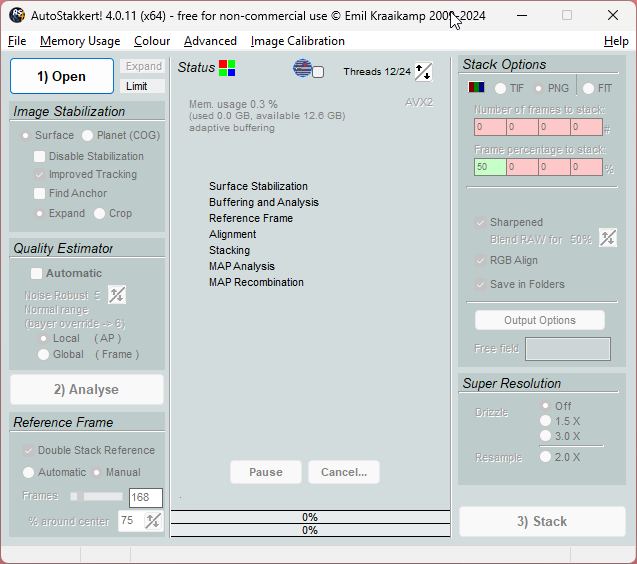
Task: Click the Blend RAW percentage adjust icon
Action: [608, 238]
